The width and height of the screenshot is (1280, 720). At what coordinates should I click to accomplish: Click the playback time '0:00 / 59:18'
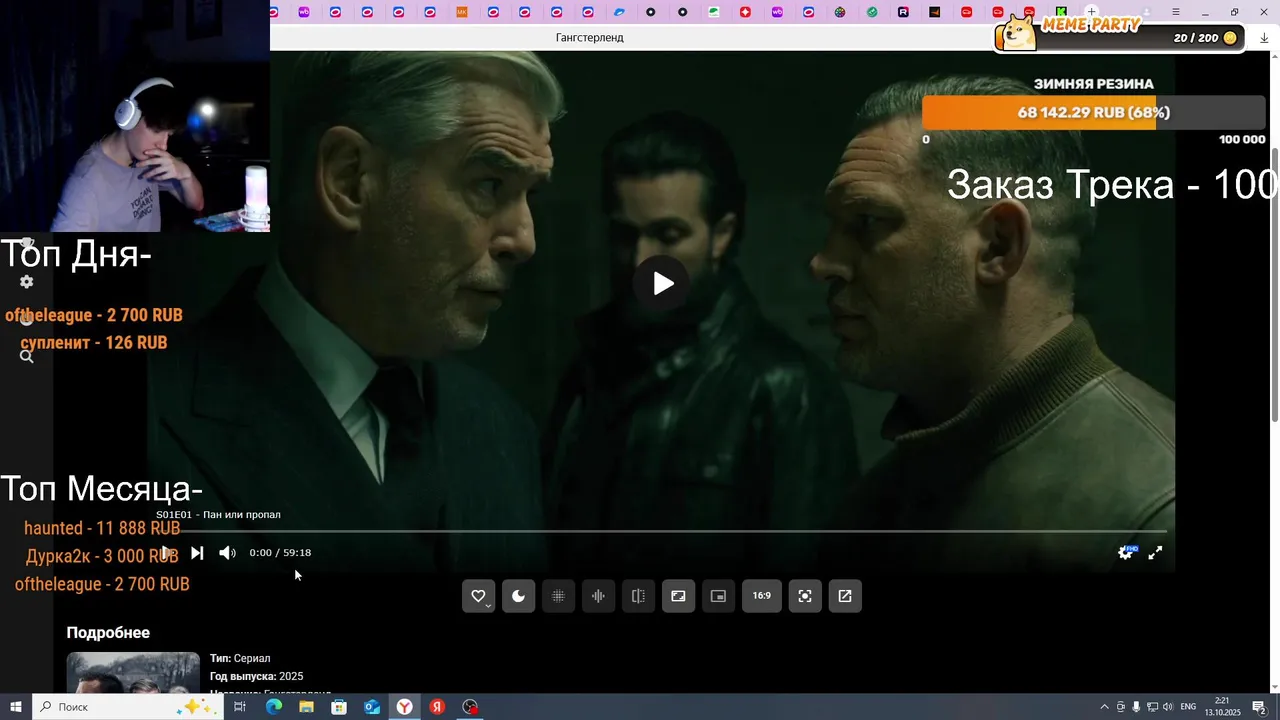[x=280, y=553]
